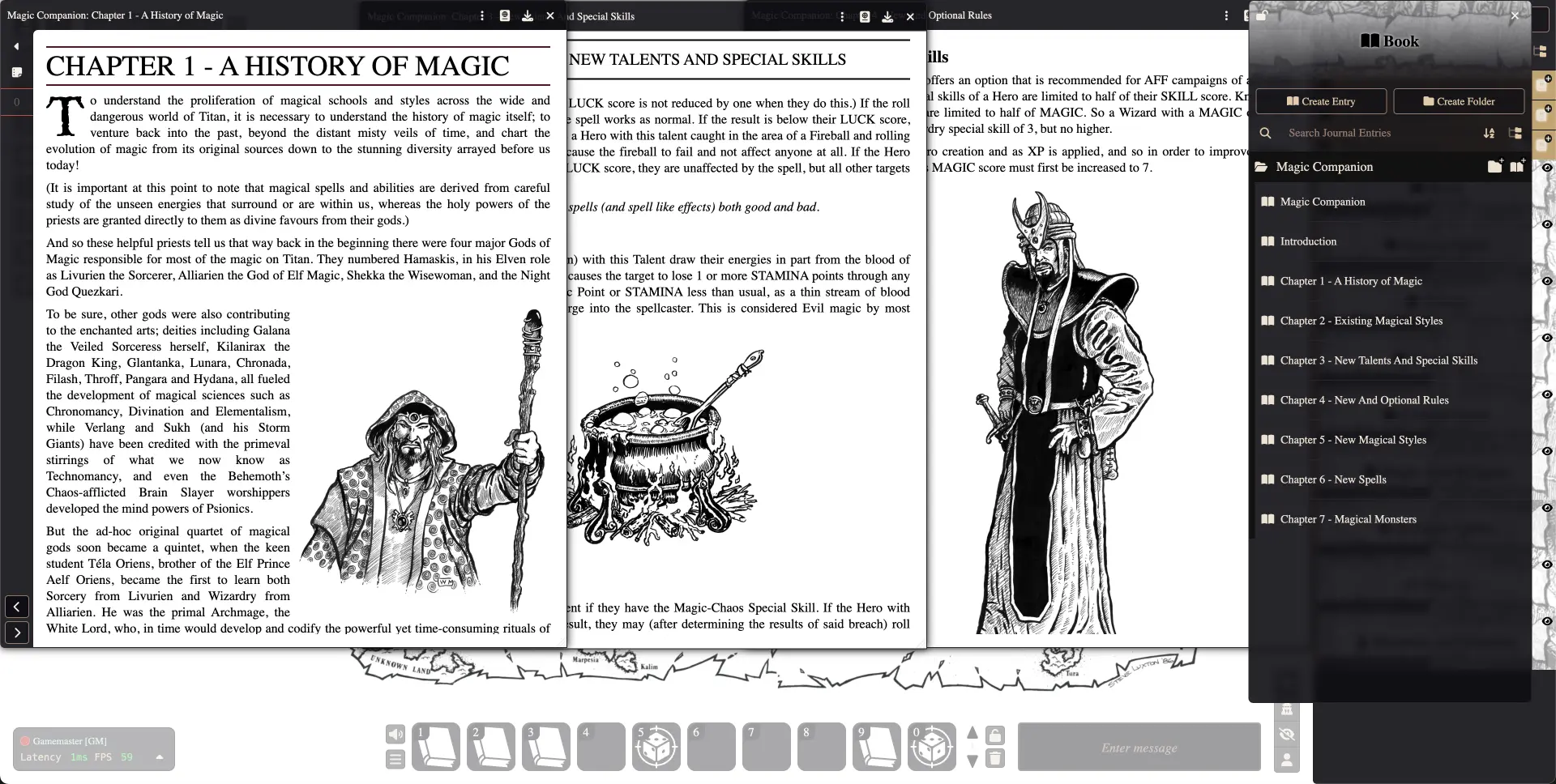Click the download icon in Chapter 1 window
The image size is (1556, 784).
point(528,16)
